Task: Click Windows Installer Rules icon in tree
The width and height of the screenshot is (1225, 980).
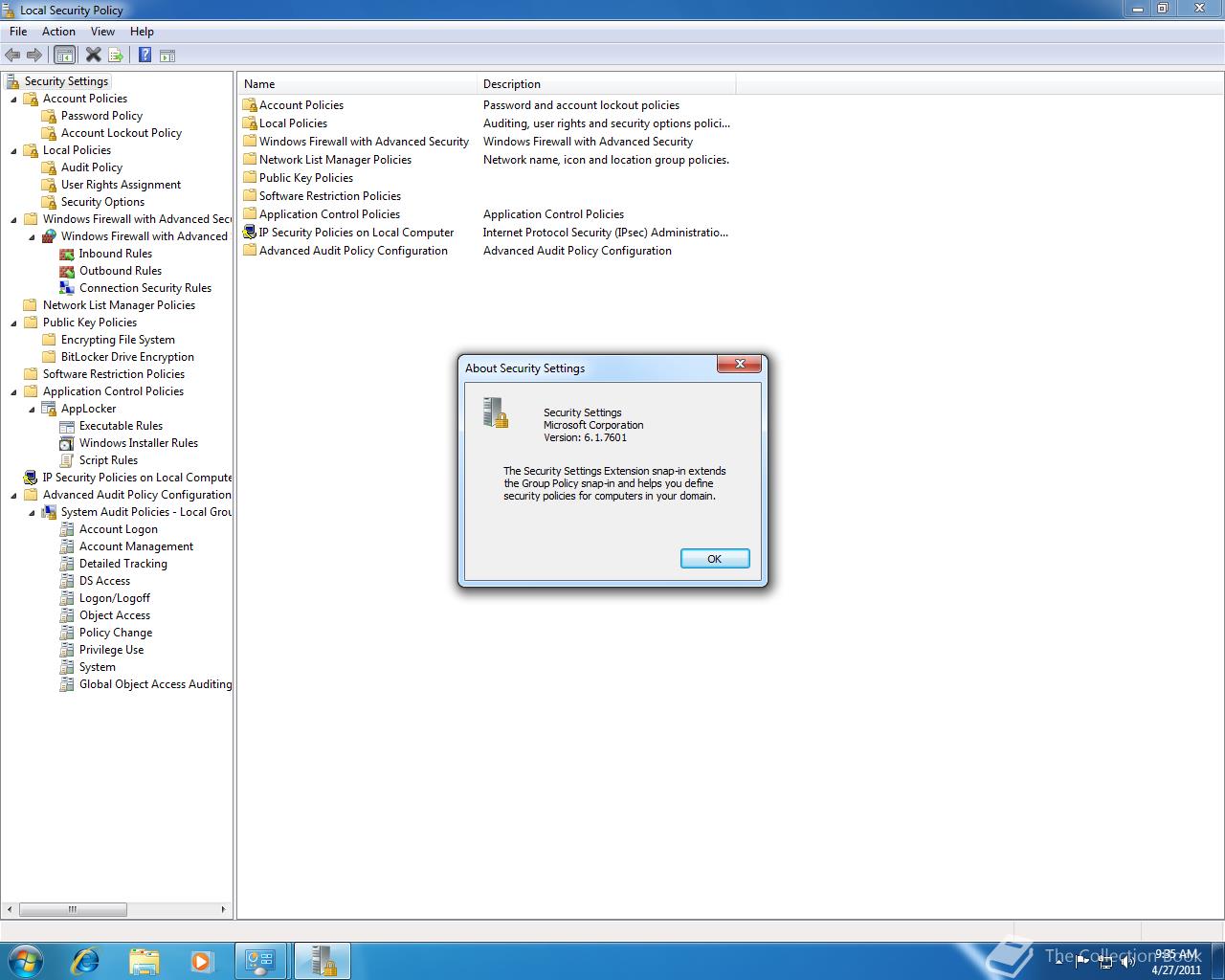Action: coord(67,443)
